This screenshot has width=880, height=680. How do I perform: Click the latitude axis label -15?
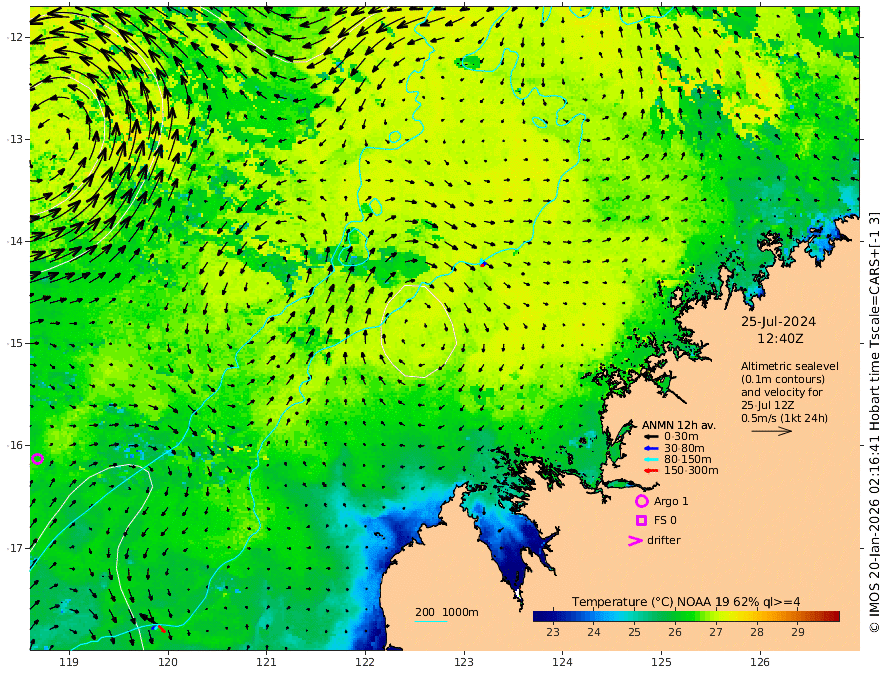(15, 343)
